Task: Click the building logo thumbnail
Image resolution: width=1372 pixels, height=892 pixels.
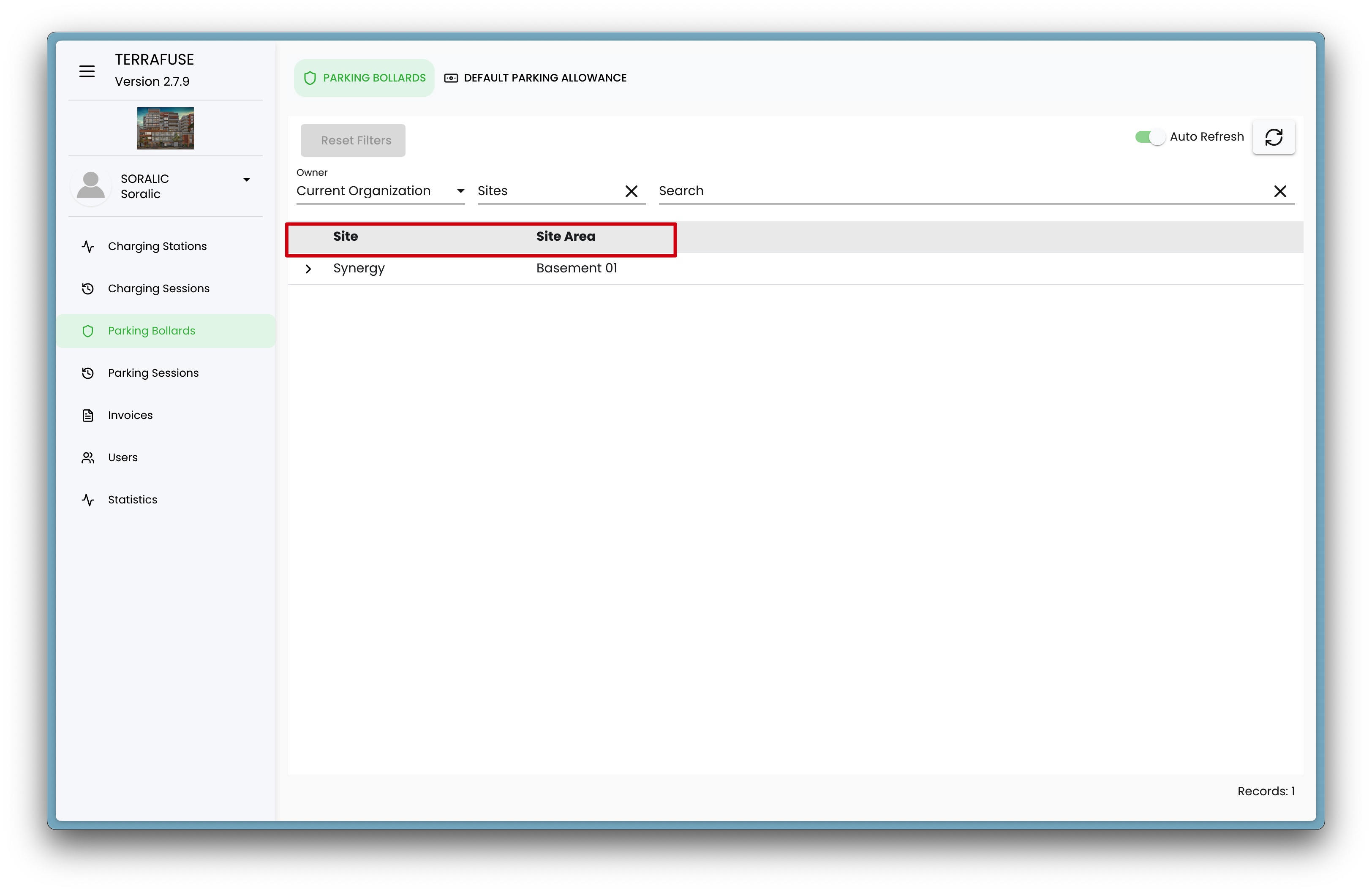Action: (x=166, y=128)
